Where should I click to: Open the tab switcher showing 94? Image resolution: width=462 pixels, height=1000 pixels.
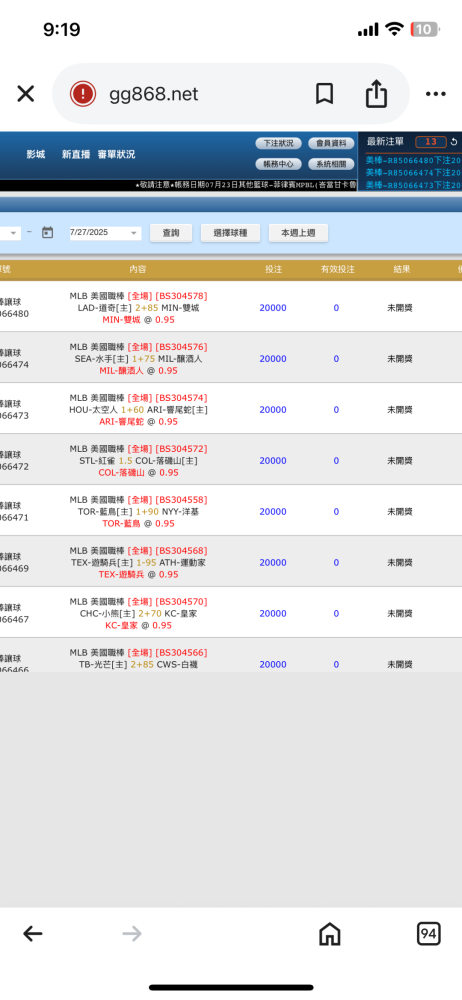(429, 934)
